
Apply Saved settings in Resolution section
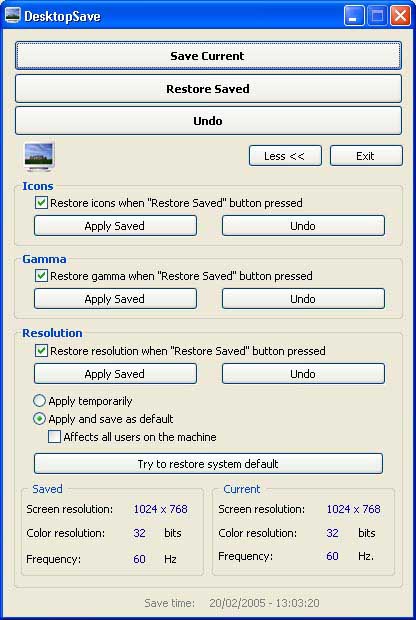(115, 374)
